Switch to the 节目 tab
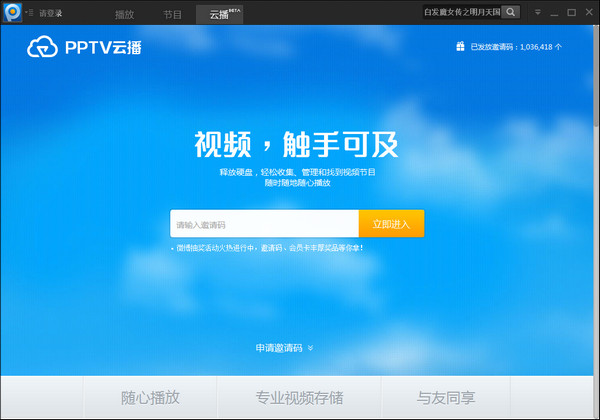Viewport: 600px width, 420px height. pyautogui.click(x=172, y=14)
